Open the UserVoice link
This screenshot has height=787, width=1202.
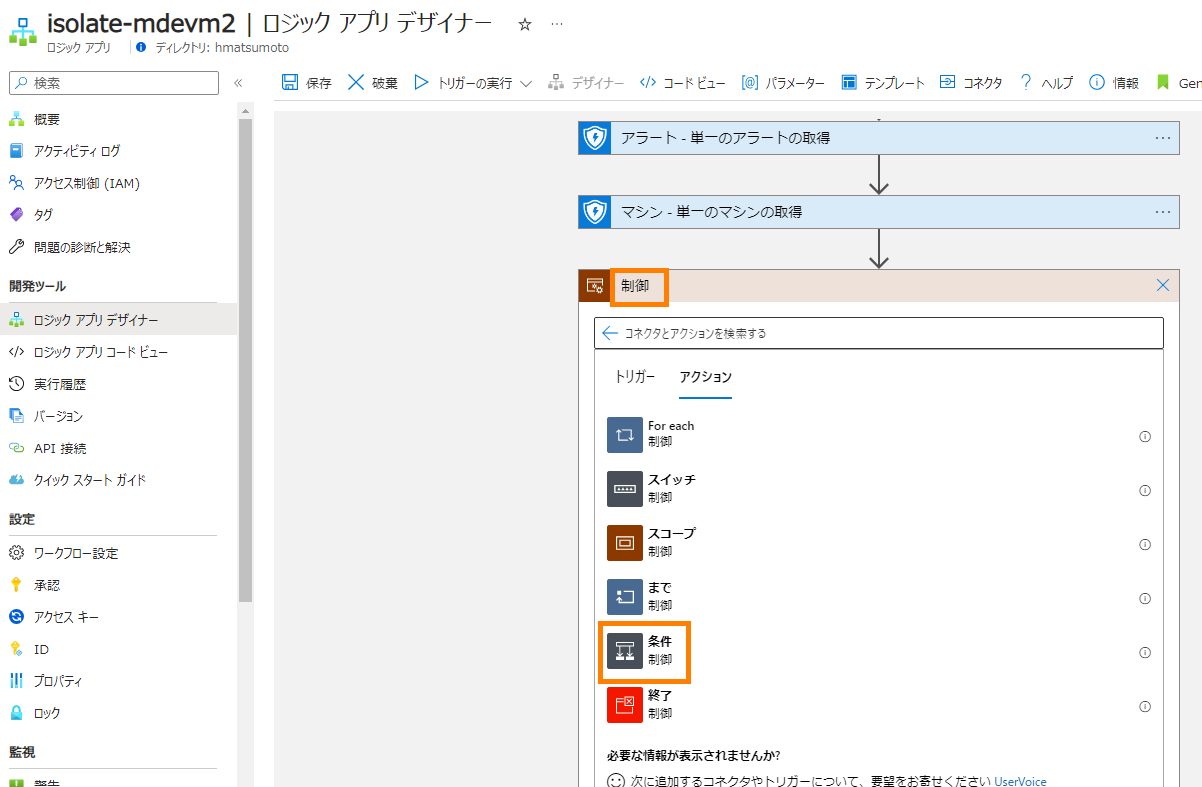(1020, 781)
